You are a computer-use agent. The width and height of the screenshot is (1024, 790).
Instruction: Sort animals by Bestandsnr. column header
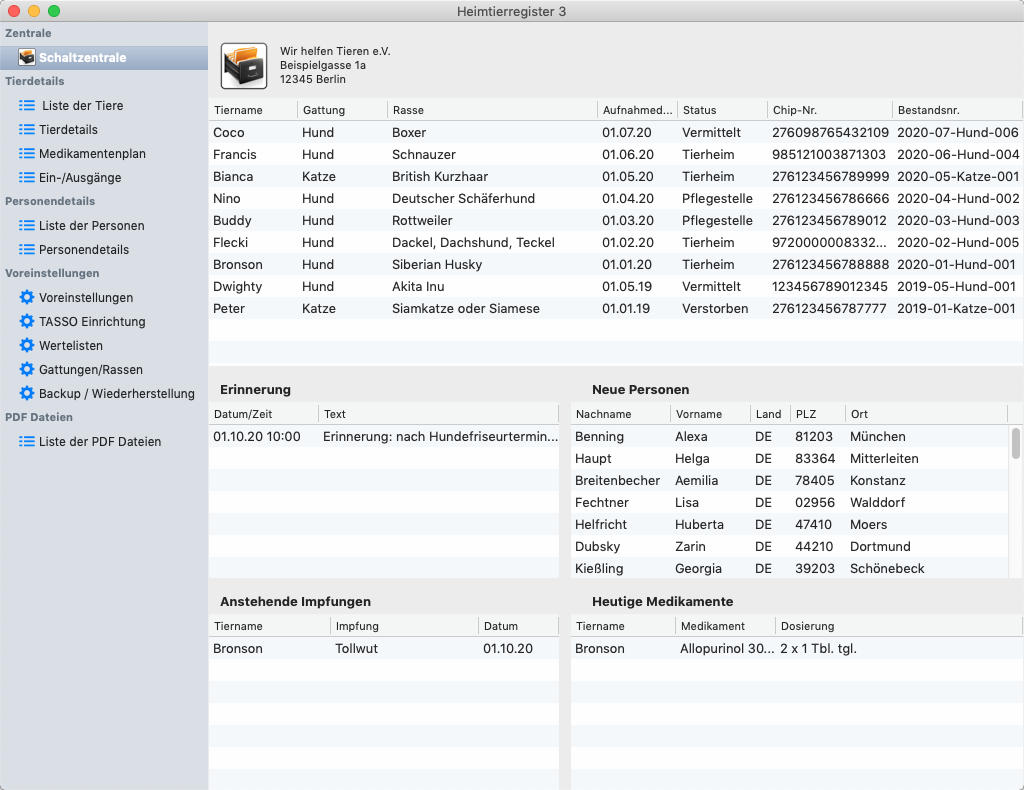tap(957, 110)
